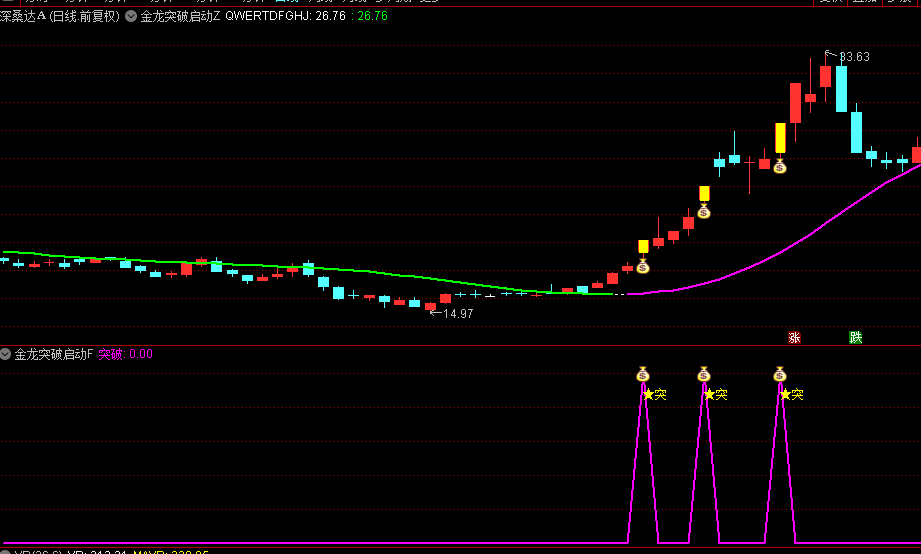Click the first star 突 signal marker
Image resolution: width=921 pixels, height=554 pixels.
click(655, 394)
